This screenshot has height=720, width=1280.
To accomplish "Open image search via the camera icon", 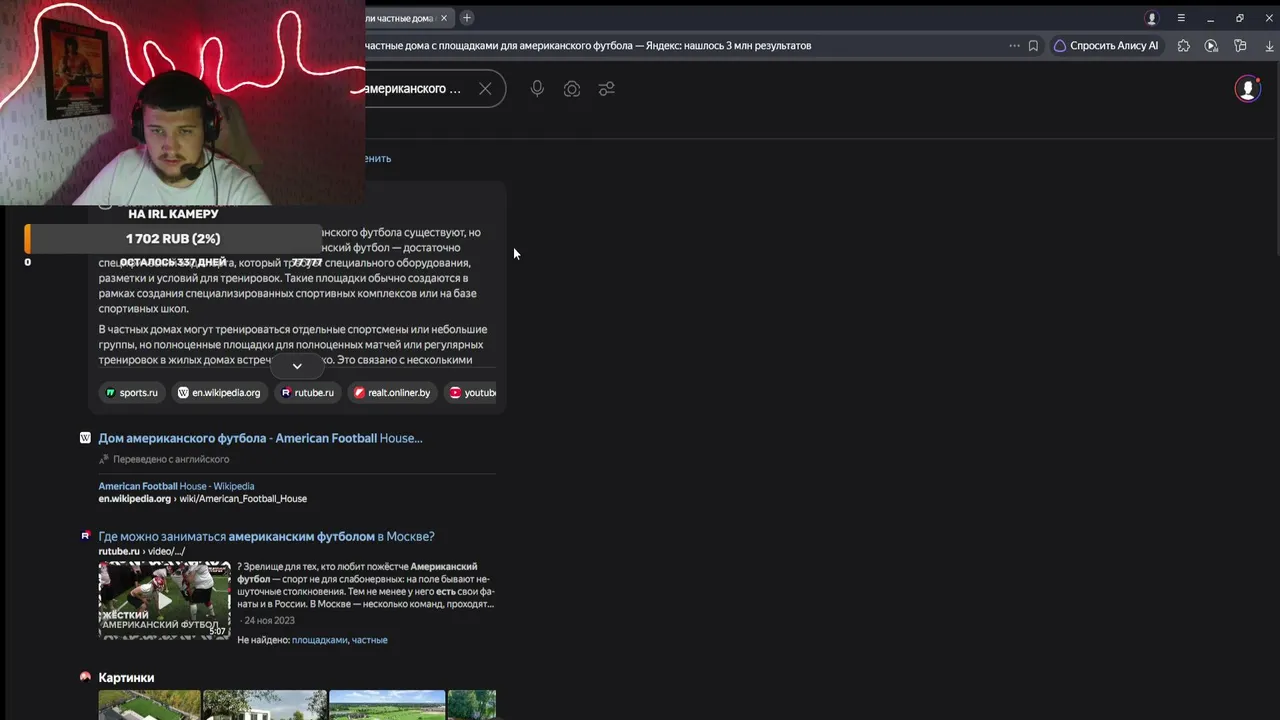I will point(572,89).
